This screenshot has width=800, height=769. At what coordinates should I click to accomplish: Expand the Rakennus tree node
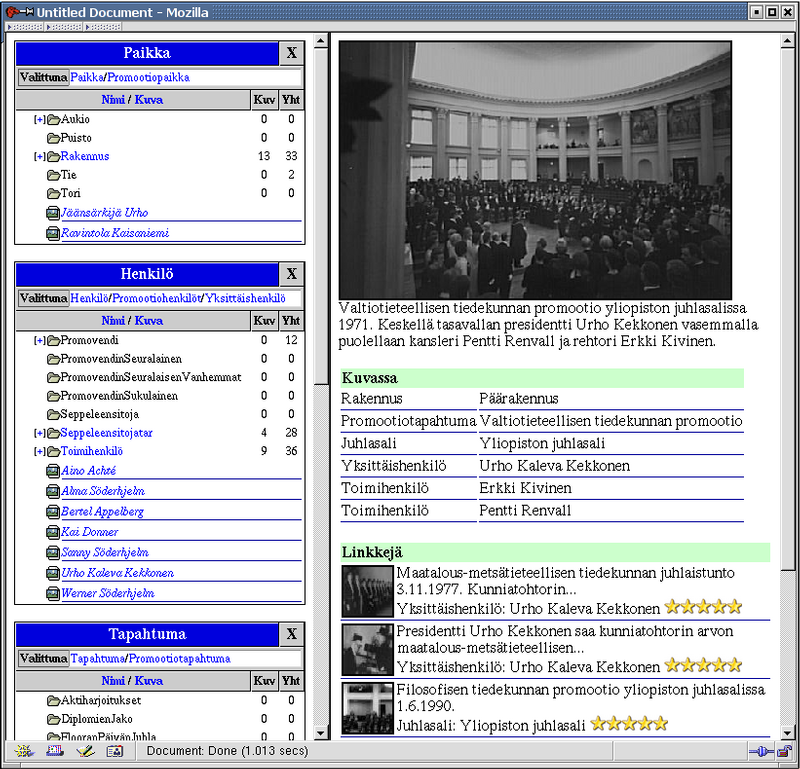[39, 156]
